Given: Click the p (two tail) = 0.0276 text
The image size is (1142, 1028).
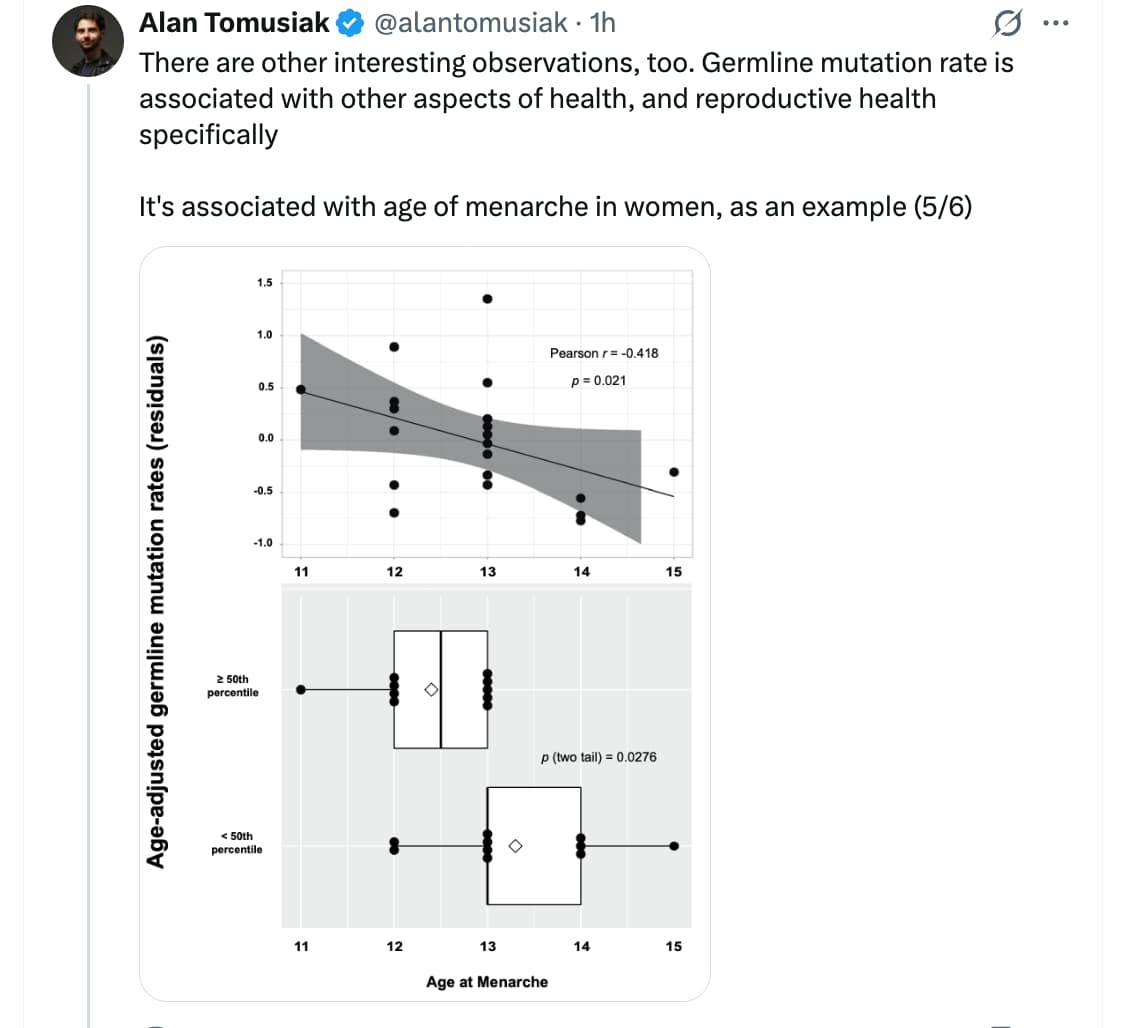Looking at the screenshot, I should 598,757.
